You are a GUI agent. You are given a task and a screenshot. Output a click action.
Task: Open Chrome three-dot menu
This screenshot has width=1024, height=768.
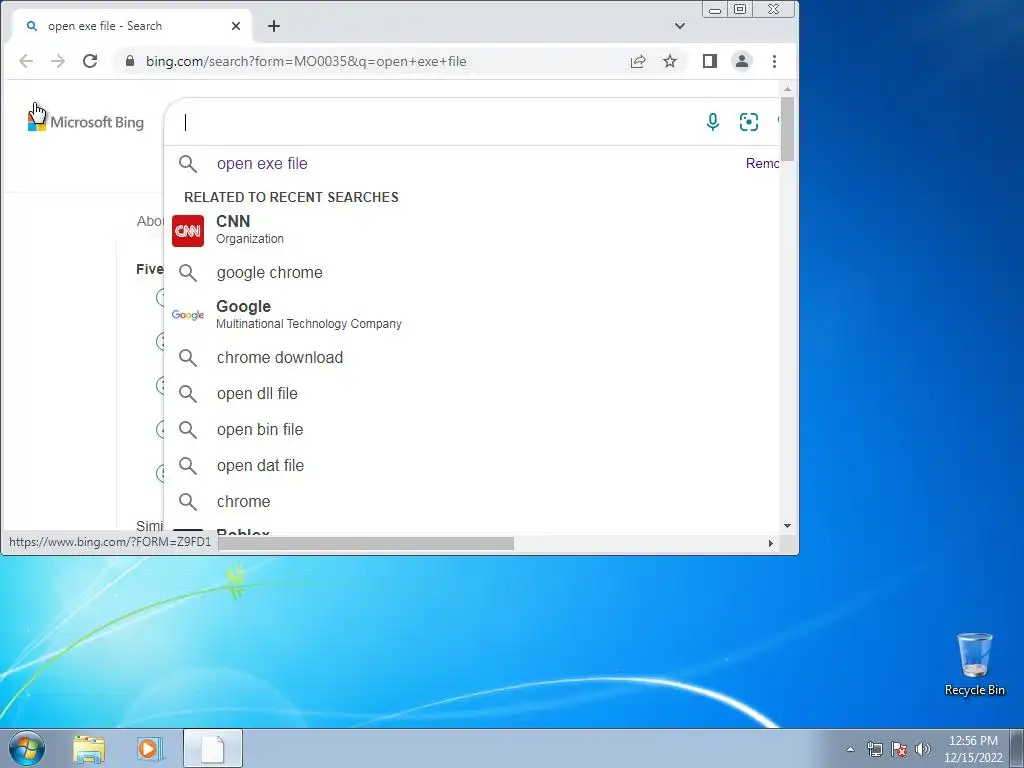775,61
